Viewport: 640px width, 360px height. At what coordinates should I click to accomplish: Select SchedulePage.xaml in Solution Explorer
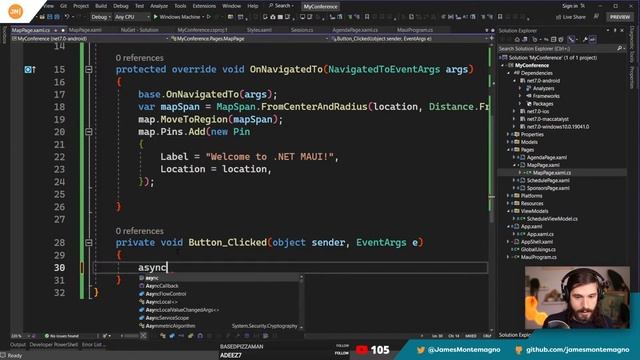(x=548, y=180)
